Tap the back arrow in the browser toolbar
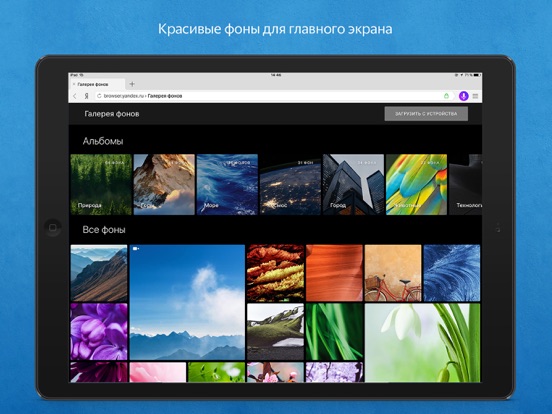552x414 pixels. tap(75, 96)
